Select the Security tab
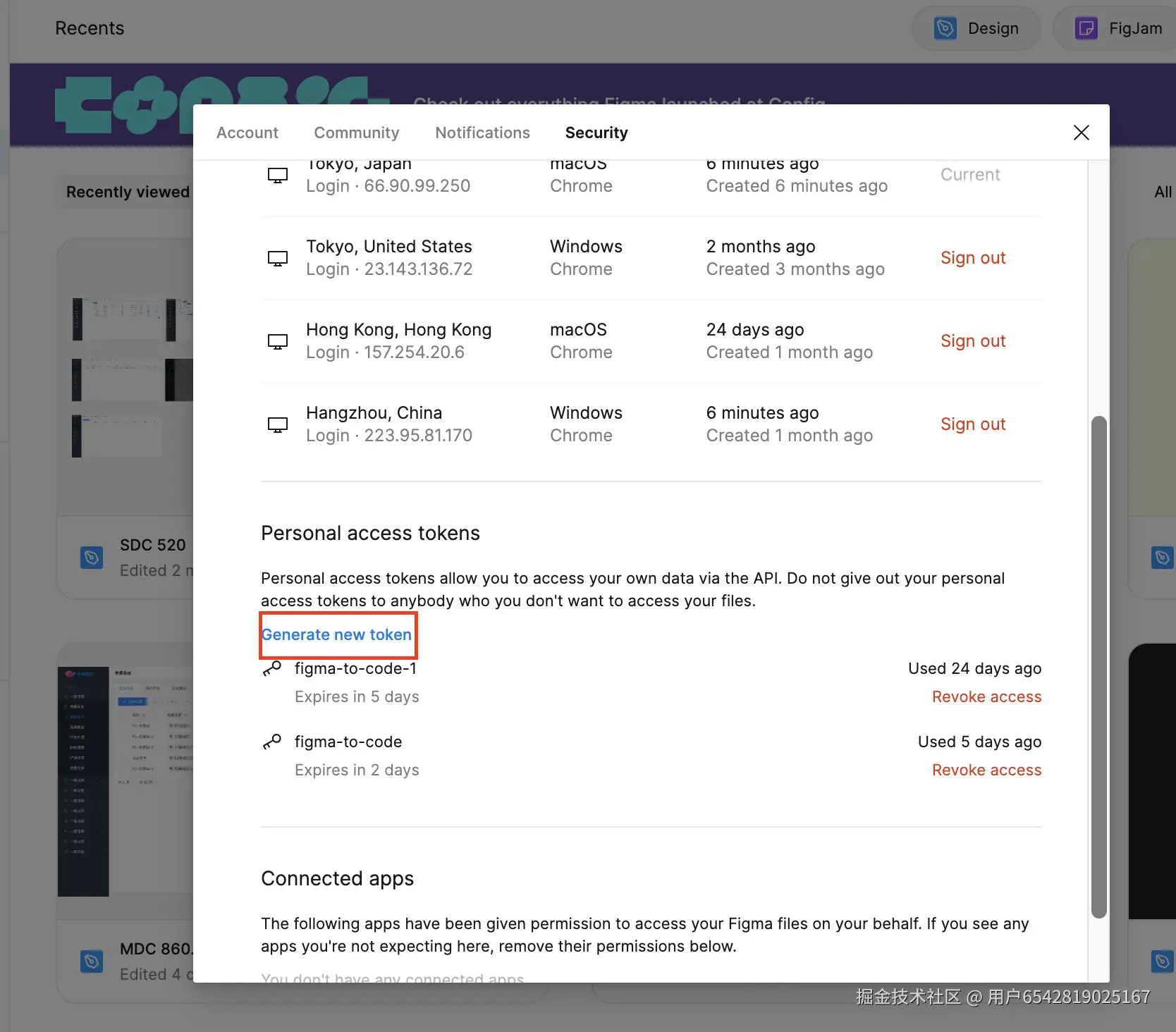The height and width of the screenshot is (1032, 1176). click(x=596, y=133)
